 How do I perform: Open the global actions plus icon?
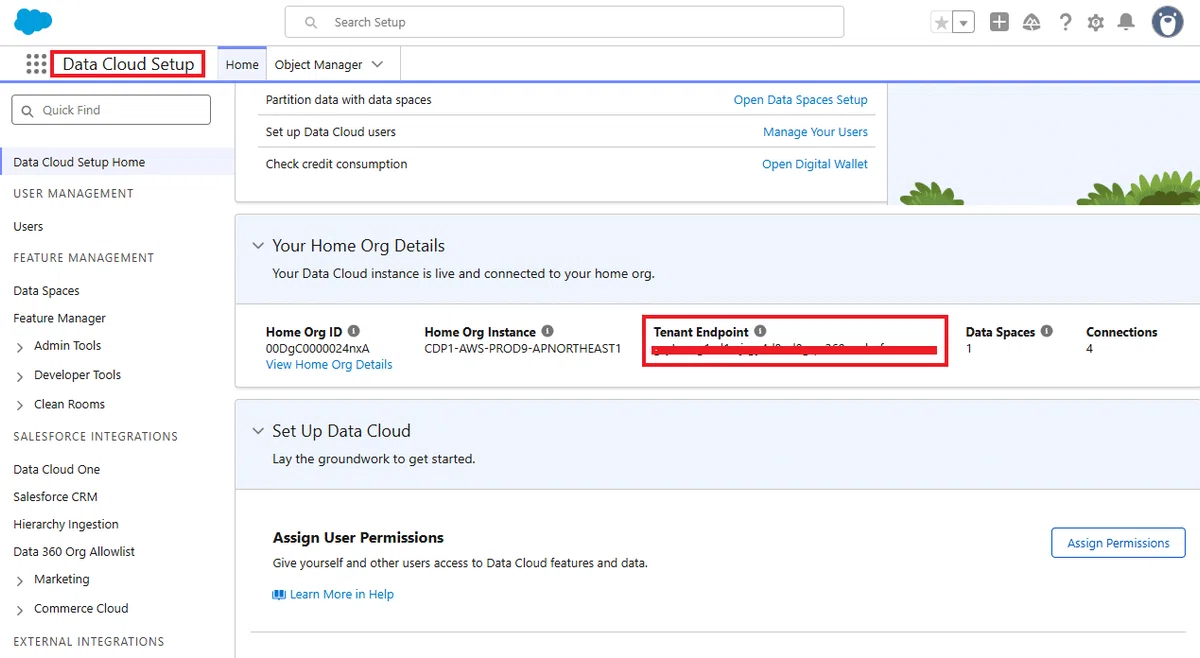pyautogui.click(x=999, y=22)
